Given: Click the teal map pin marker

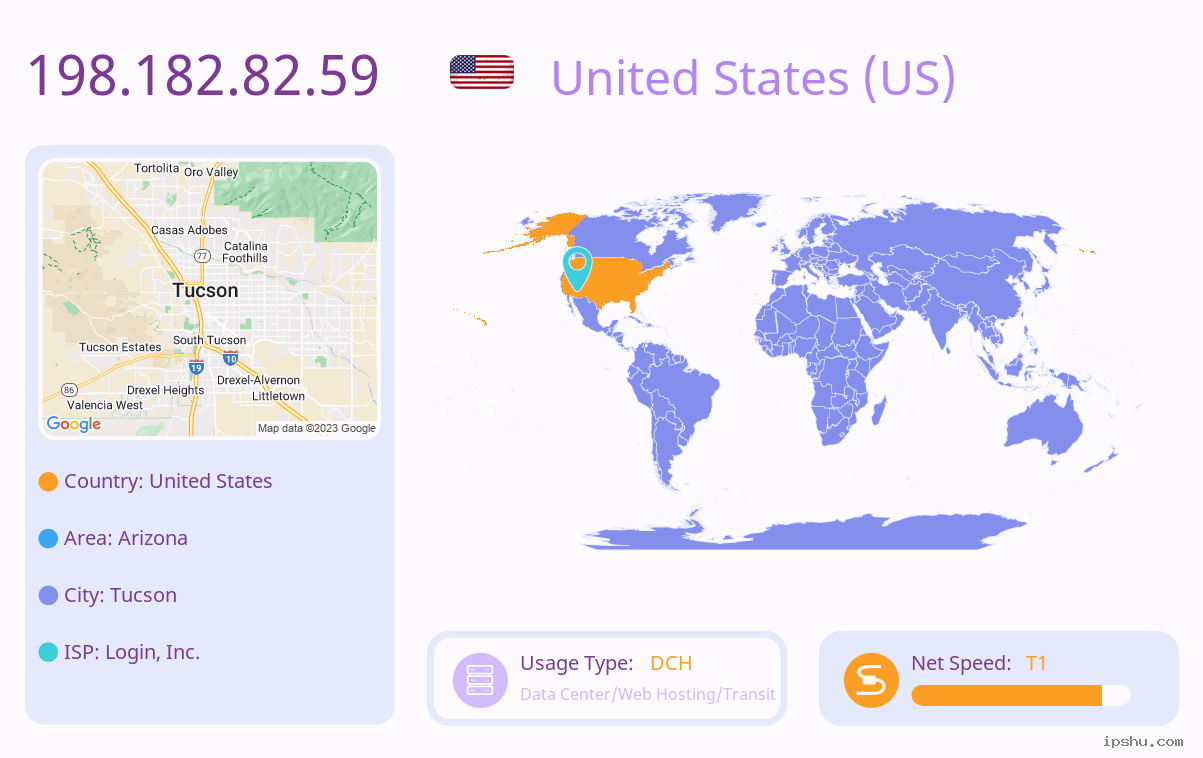Looking at the screenshot, I should [x=577, y=268].
